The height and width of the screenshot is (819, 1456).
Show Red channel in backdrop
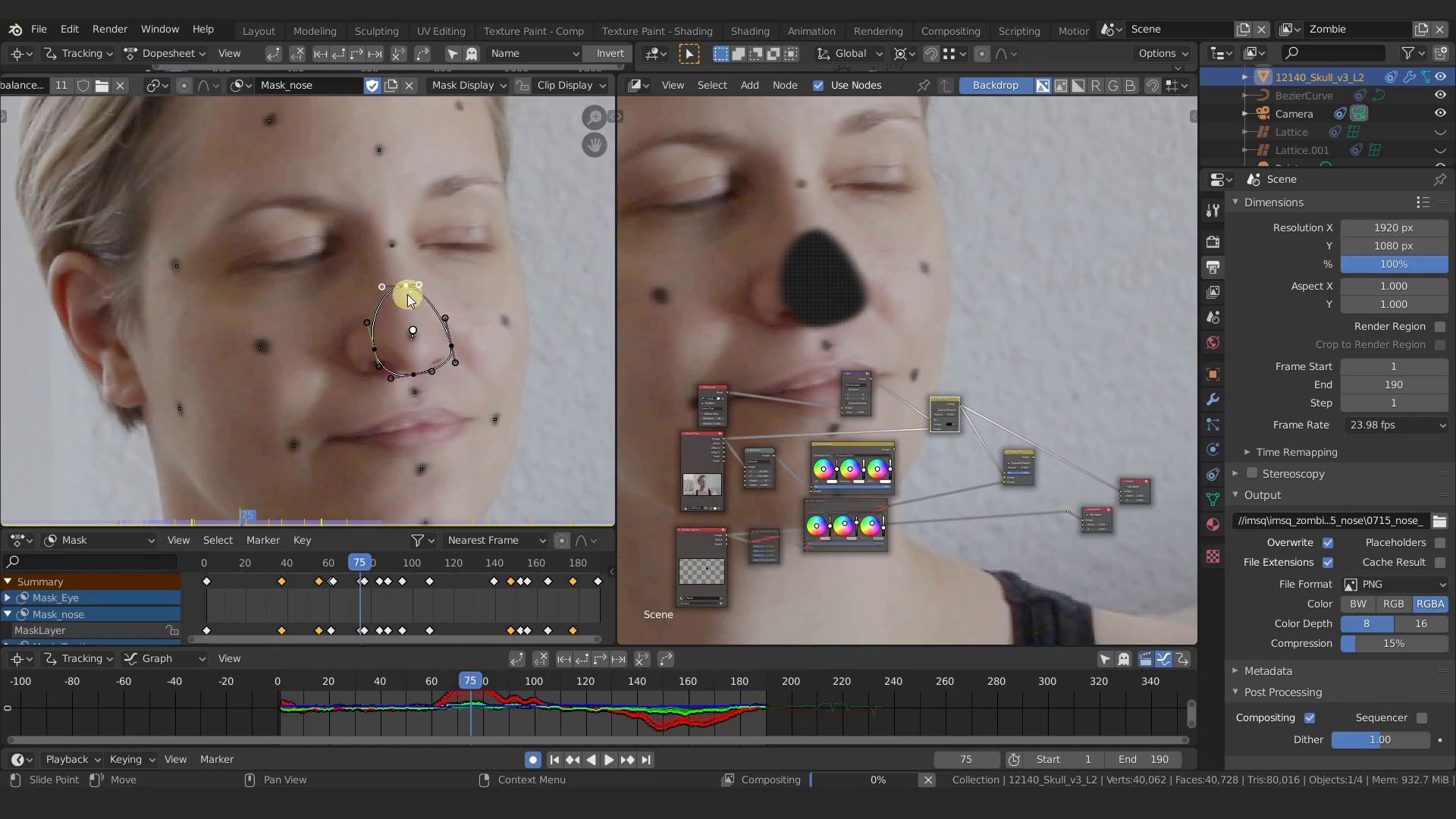coord(1095,86)
